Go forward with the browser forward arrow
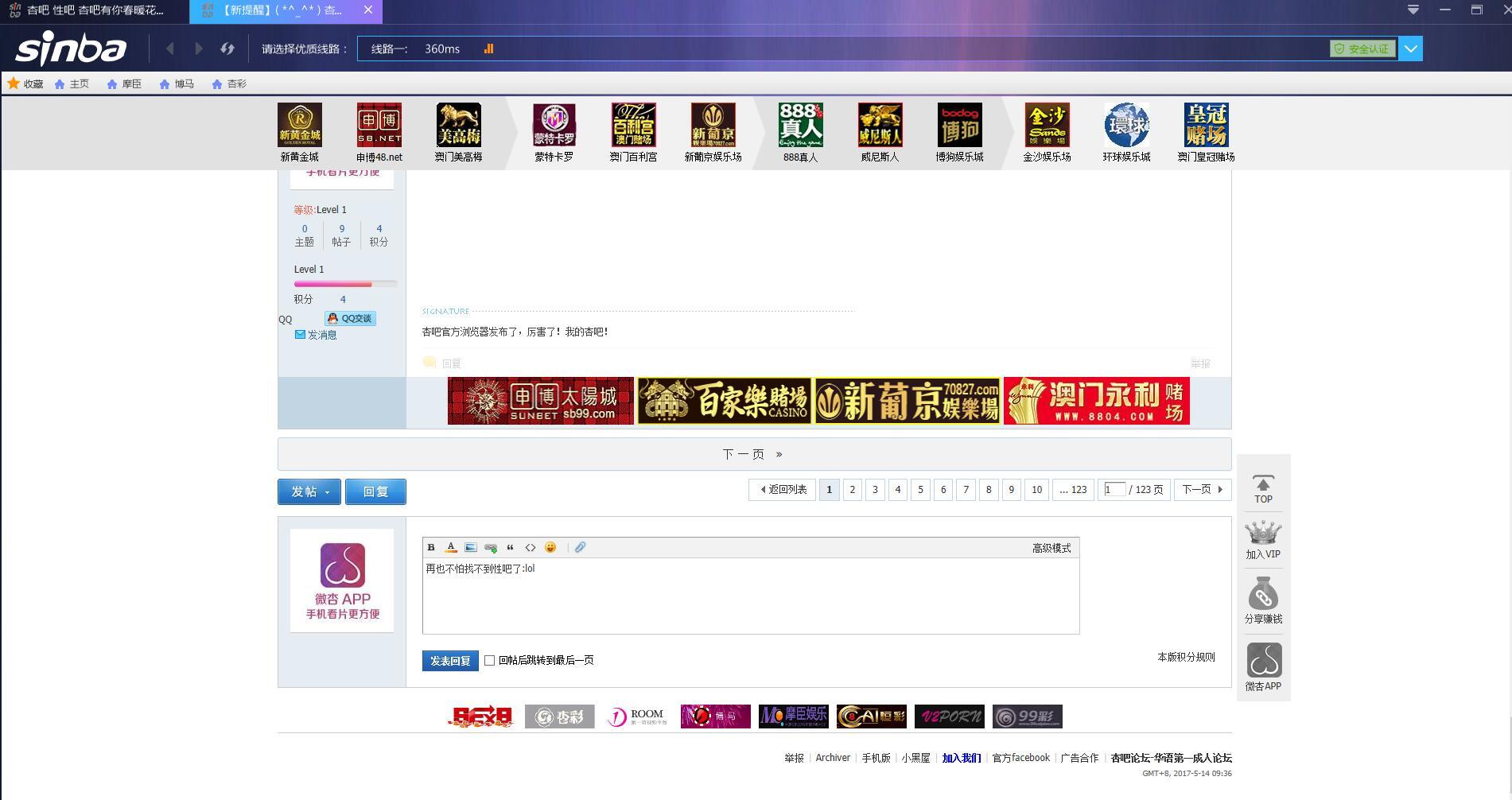 pyautogui.click(x=198, y=49)
